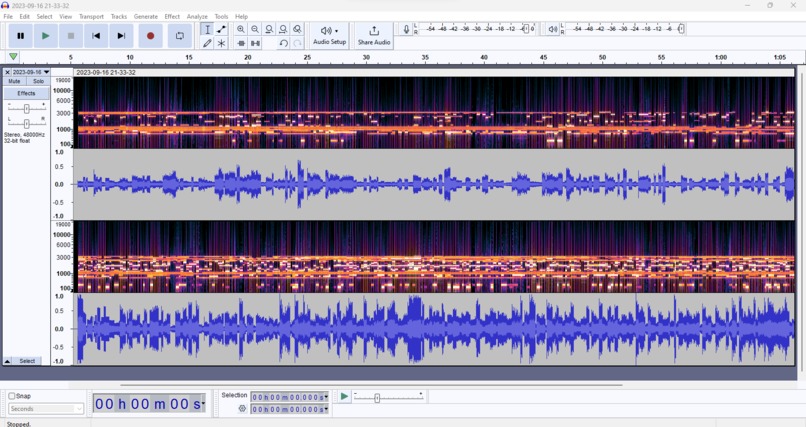Skip to start of the project
The image size is (806, 427).
[96, 36]
